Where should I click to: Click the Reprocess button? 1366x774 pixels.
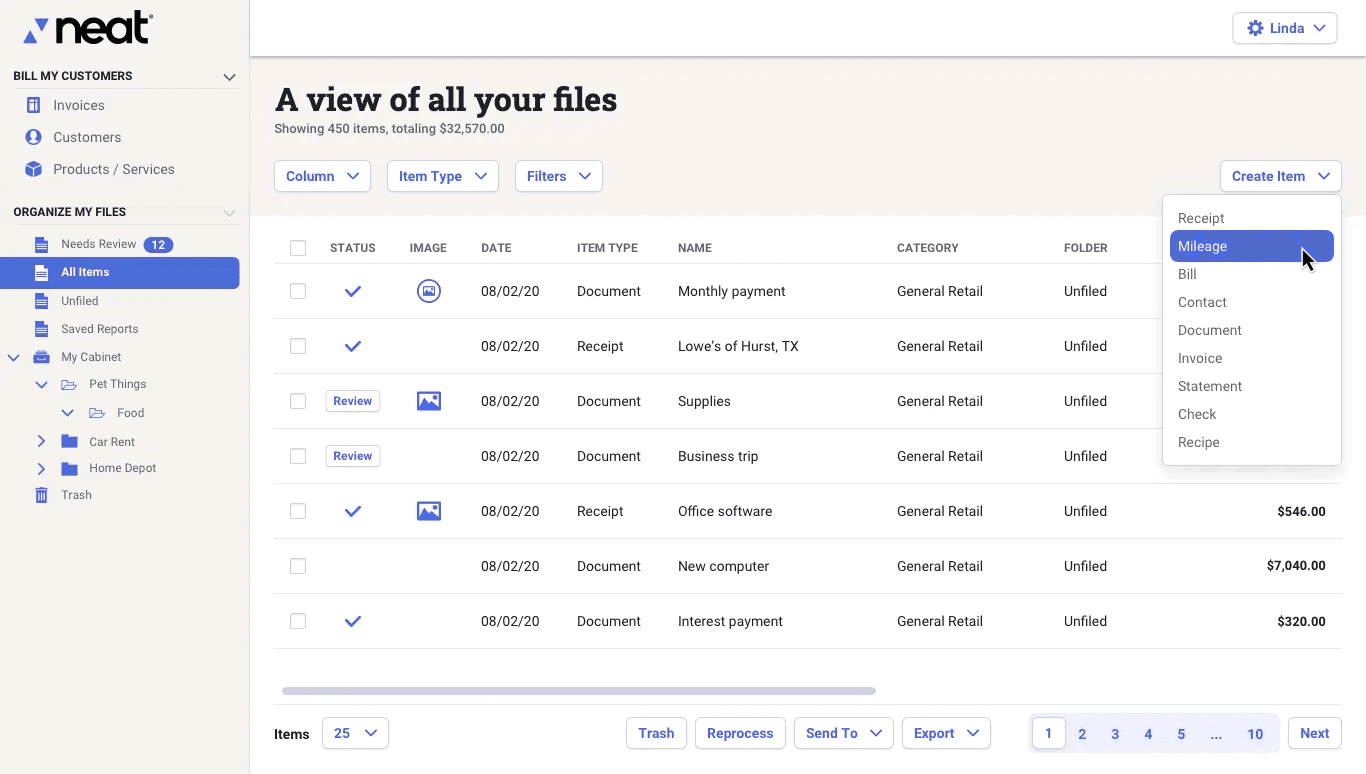pos(740,733)
